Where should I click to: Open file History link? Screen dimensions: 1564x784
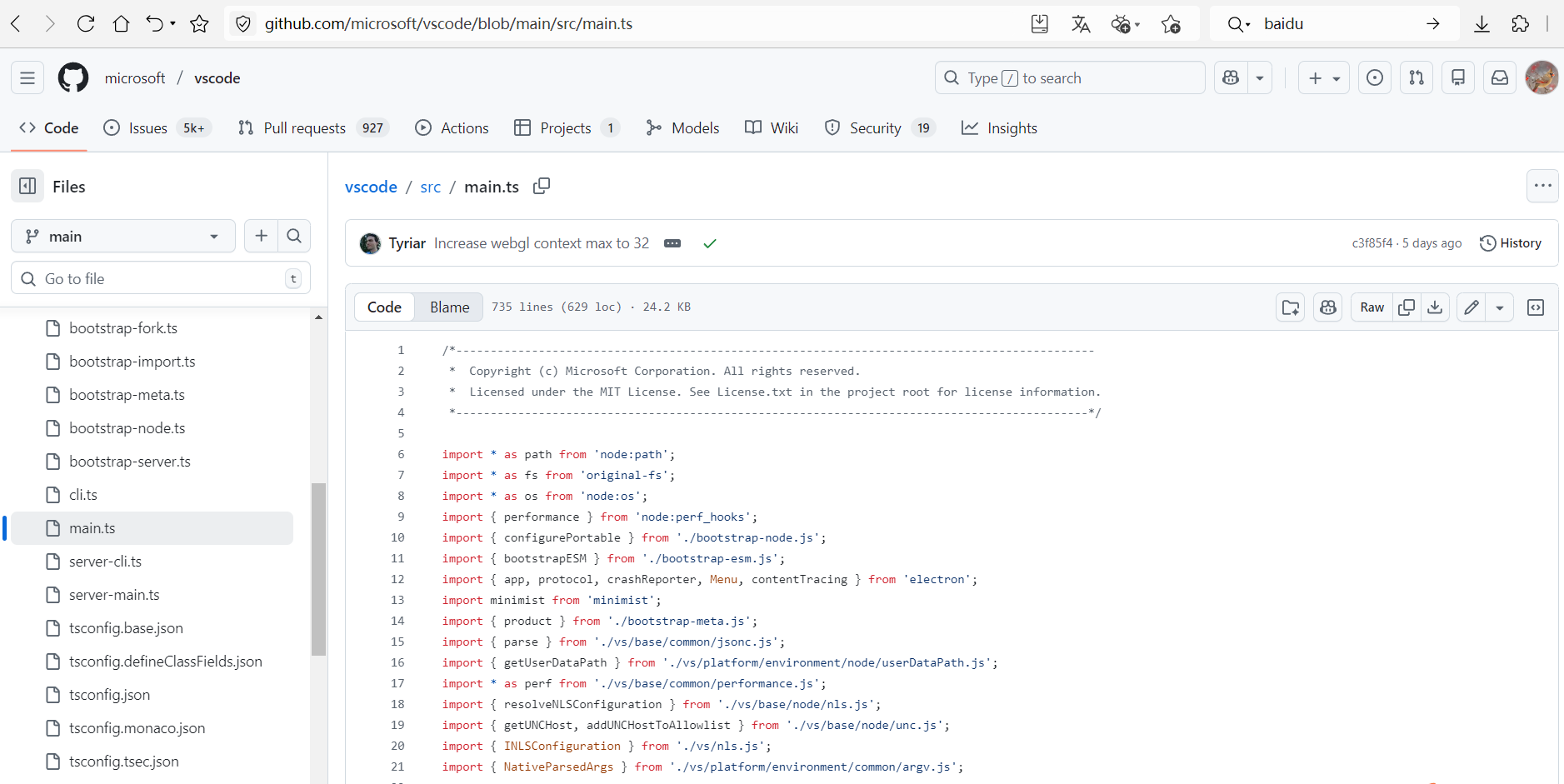coord(1511,243)
